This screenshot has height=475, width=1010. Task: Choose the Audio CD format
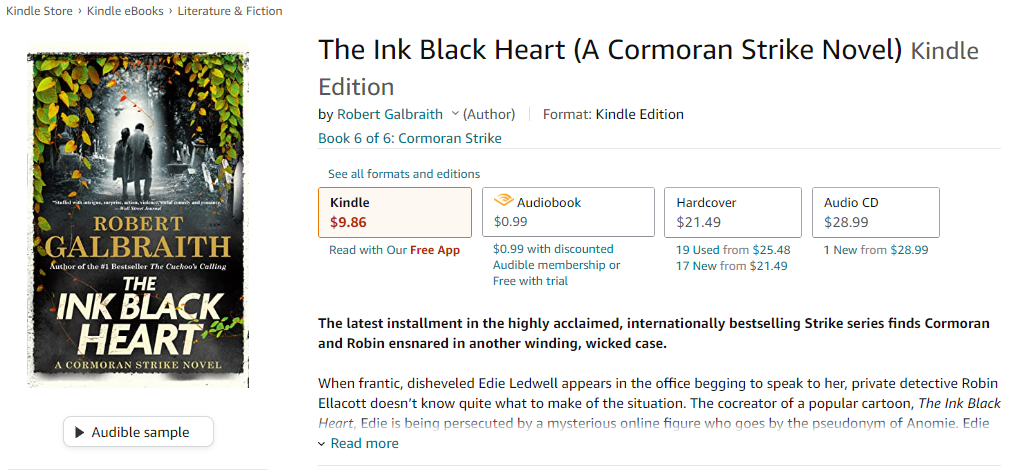click(x=874, y=212)
